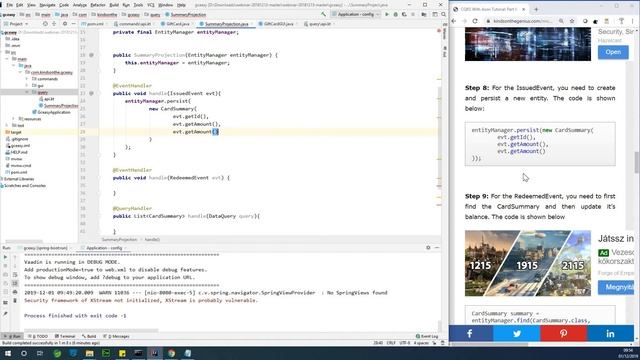Switch to the pom.xml editor tab

coord(93,24)
